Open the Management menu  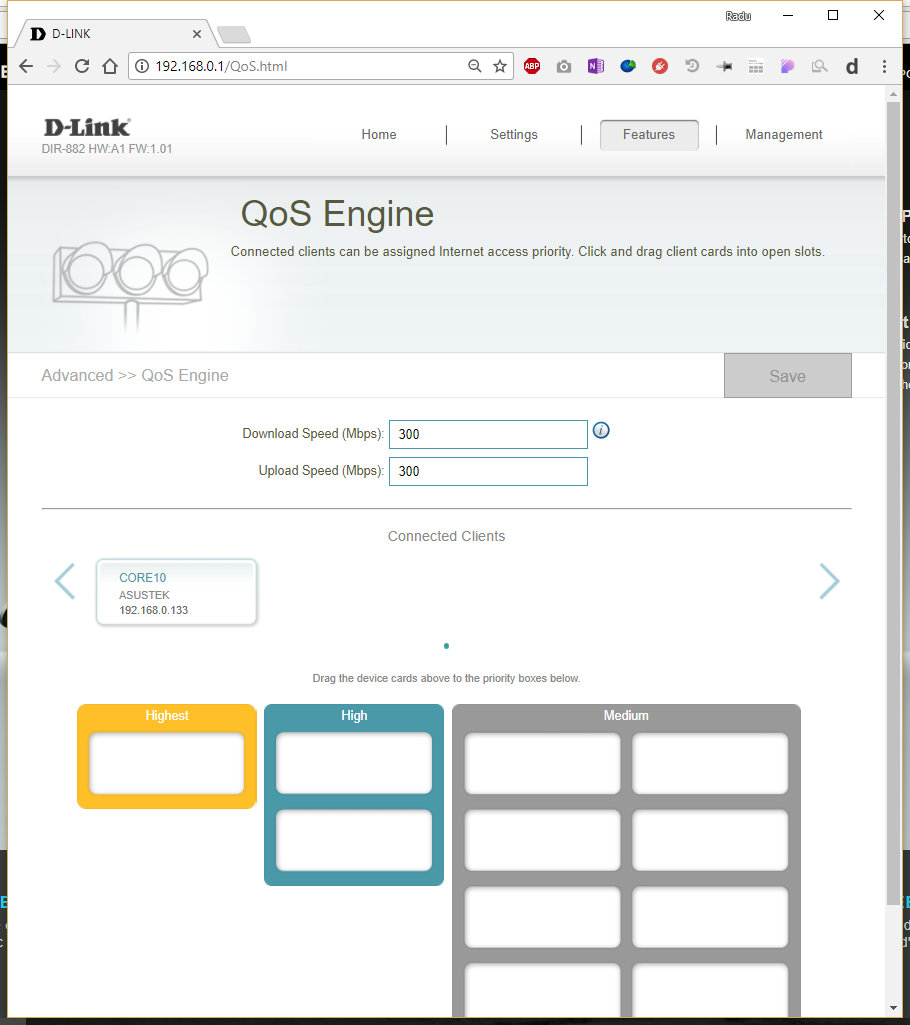tap(783, 135)
